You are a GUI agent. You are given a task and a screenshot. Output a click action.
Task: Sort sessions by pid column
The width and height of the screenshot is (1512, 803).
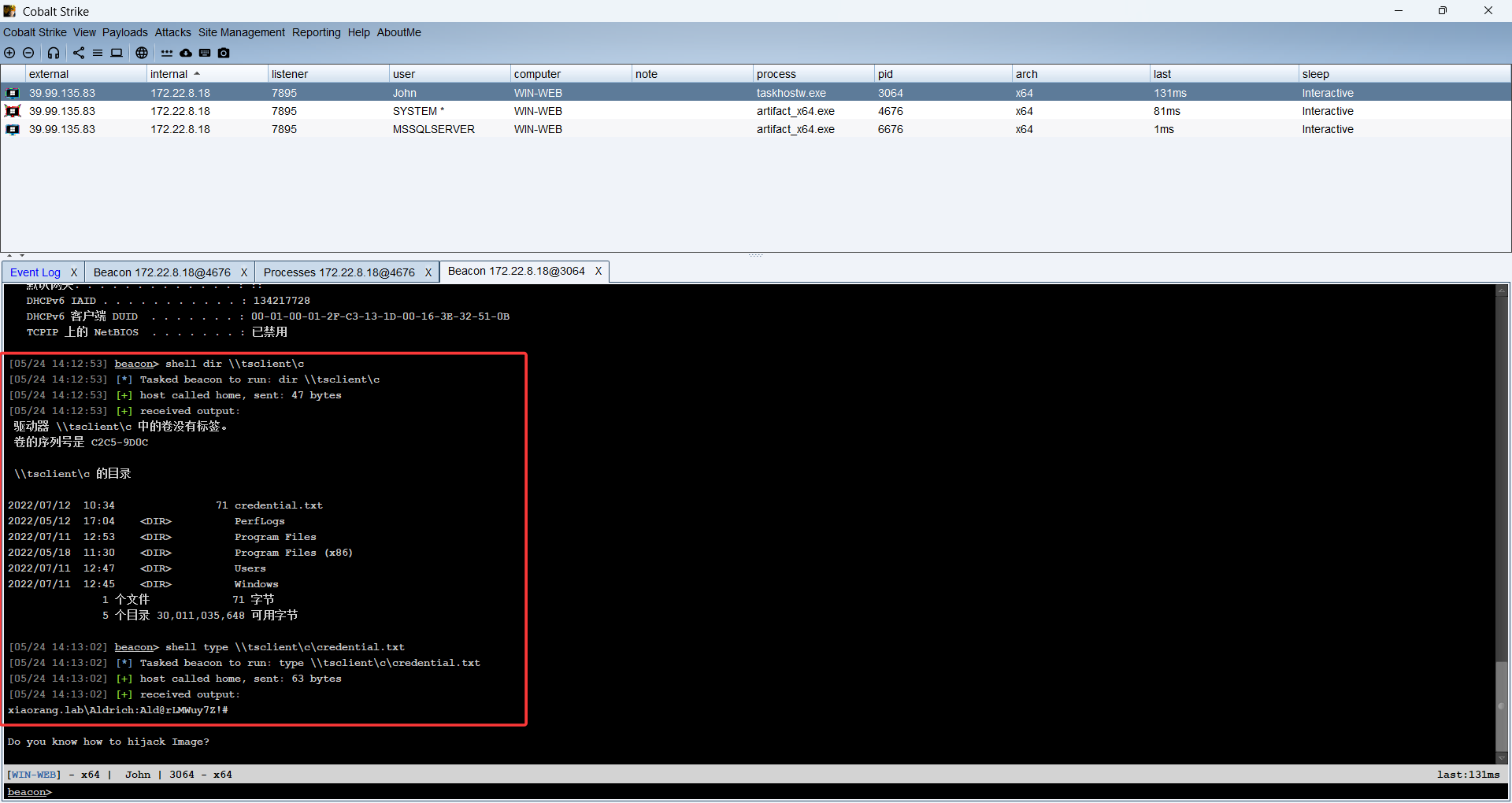943,74
